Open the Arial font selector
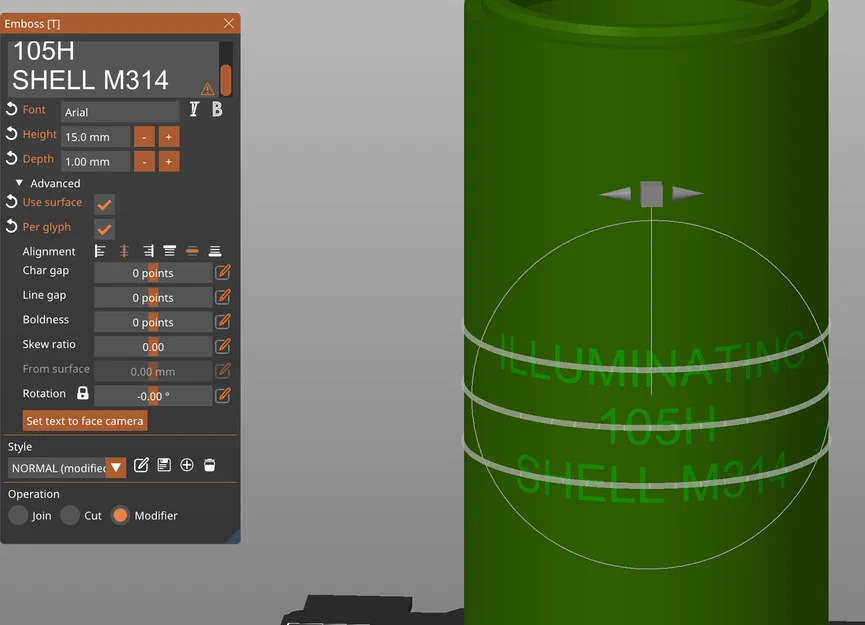Image resolution: width=865 pixels, height=625 pixels. pos(120,112)
